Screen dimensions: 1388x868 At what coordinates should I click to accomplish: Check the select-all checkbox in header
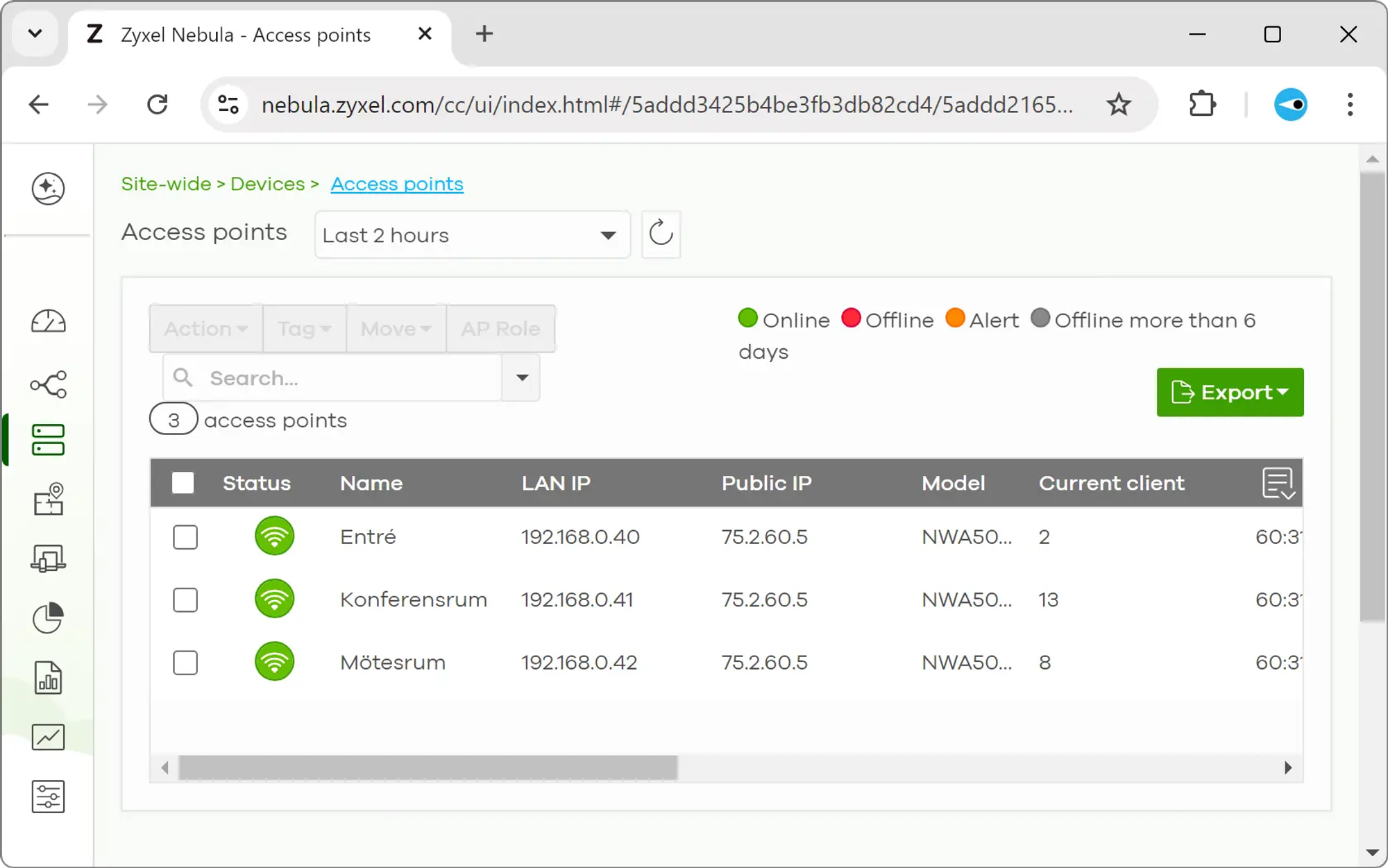point(183,483)
